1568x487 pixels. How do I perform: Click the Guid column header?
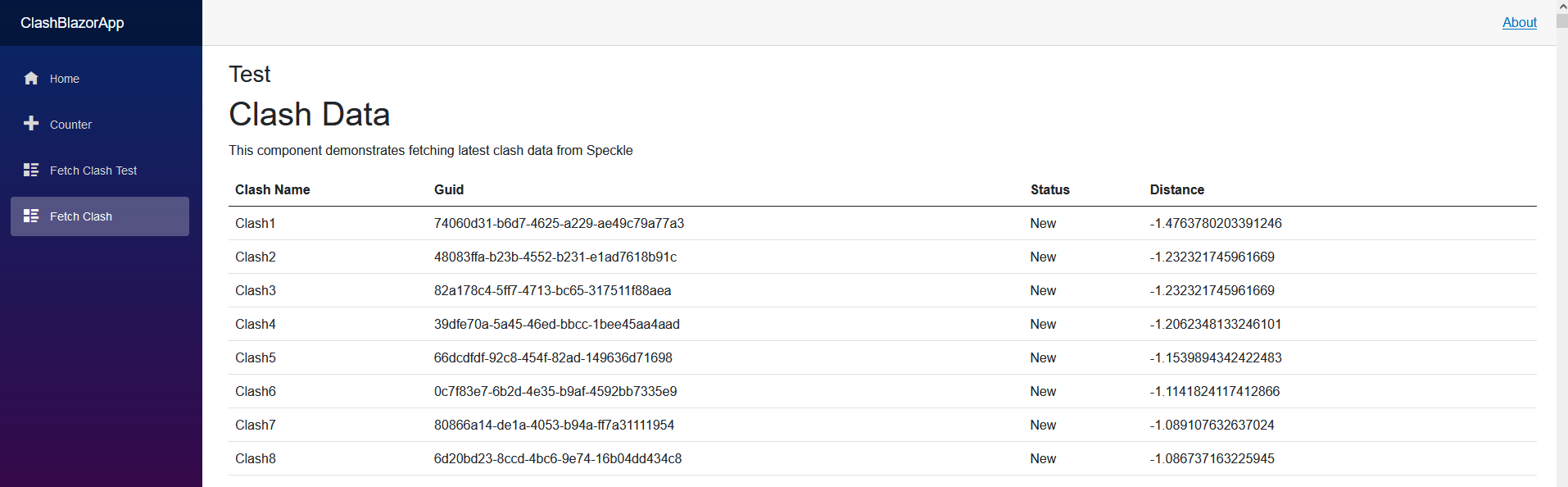[x=449, y=189]
